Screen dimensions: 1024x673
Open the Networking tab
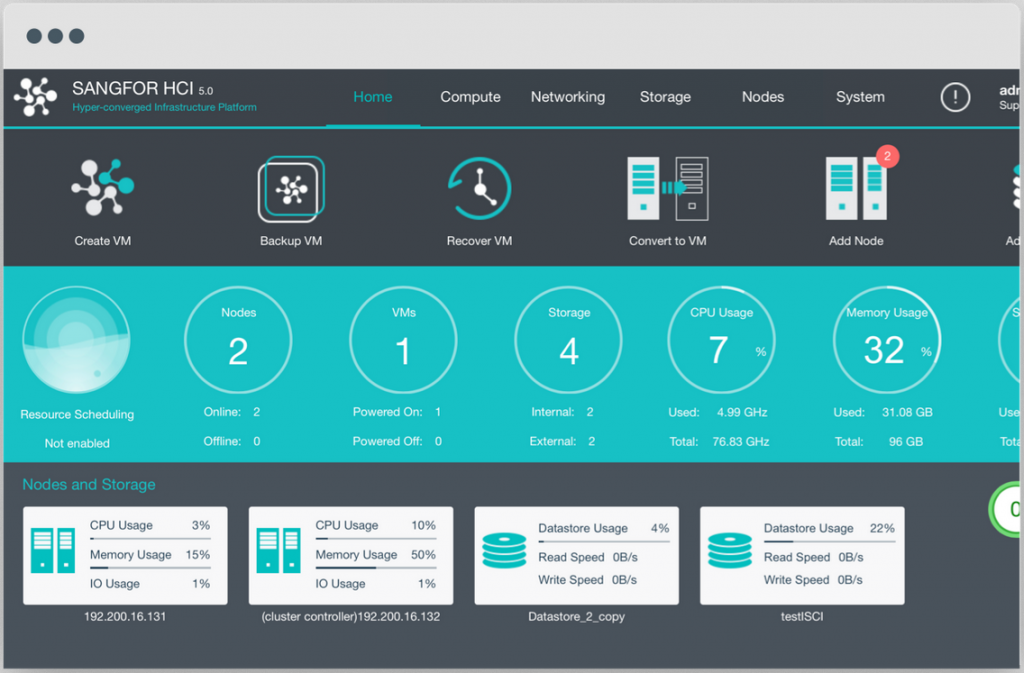568,97
